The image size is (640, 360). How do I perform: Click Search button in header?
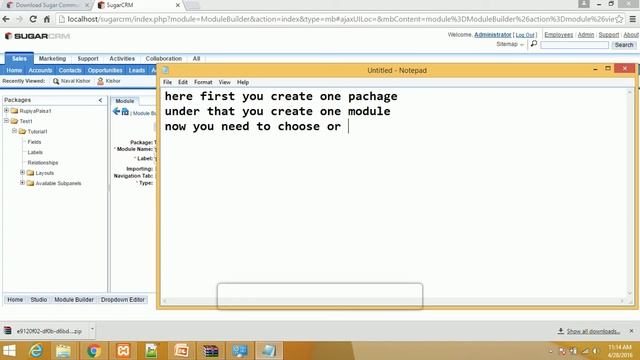pos(624,45)
